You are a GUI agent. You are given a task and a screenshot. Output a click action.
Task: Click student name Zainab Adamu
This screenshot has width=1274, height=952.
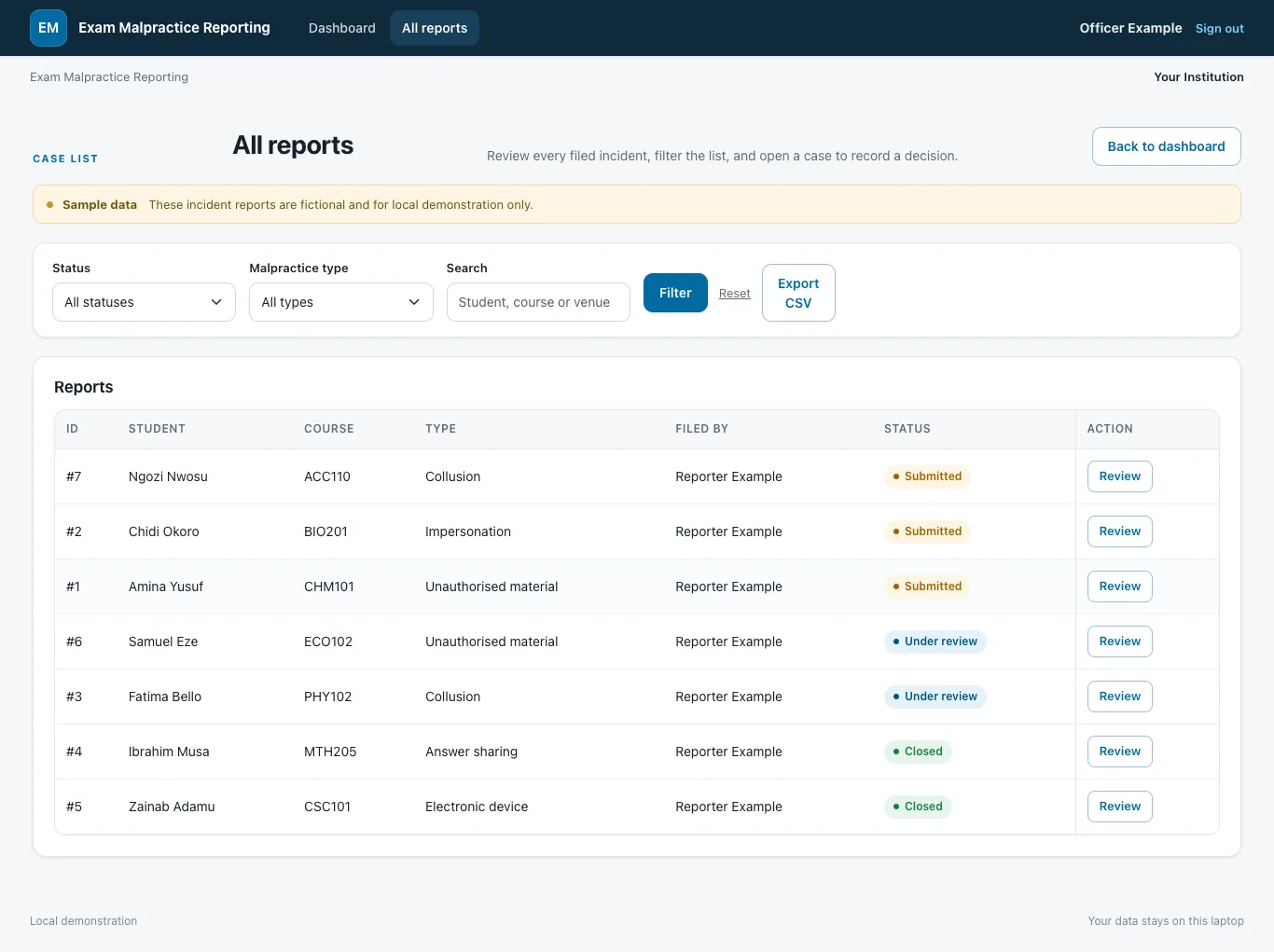(172, 807)
